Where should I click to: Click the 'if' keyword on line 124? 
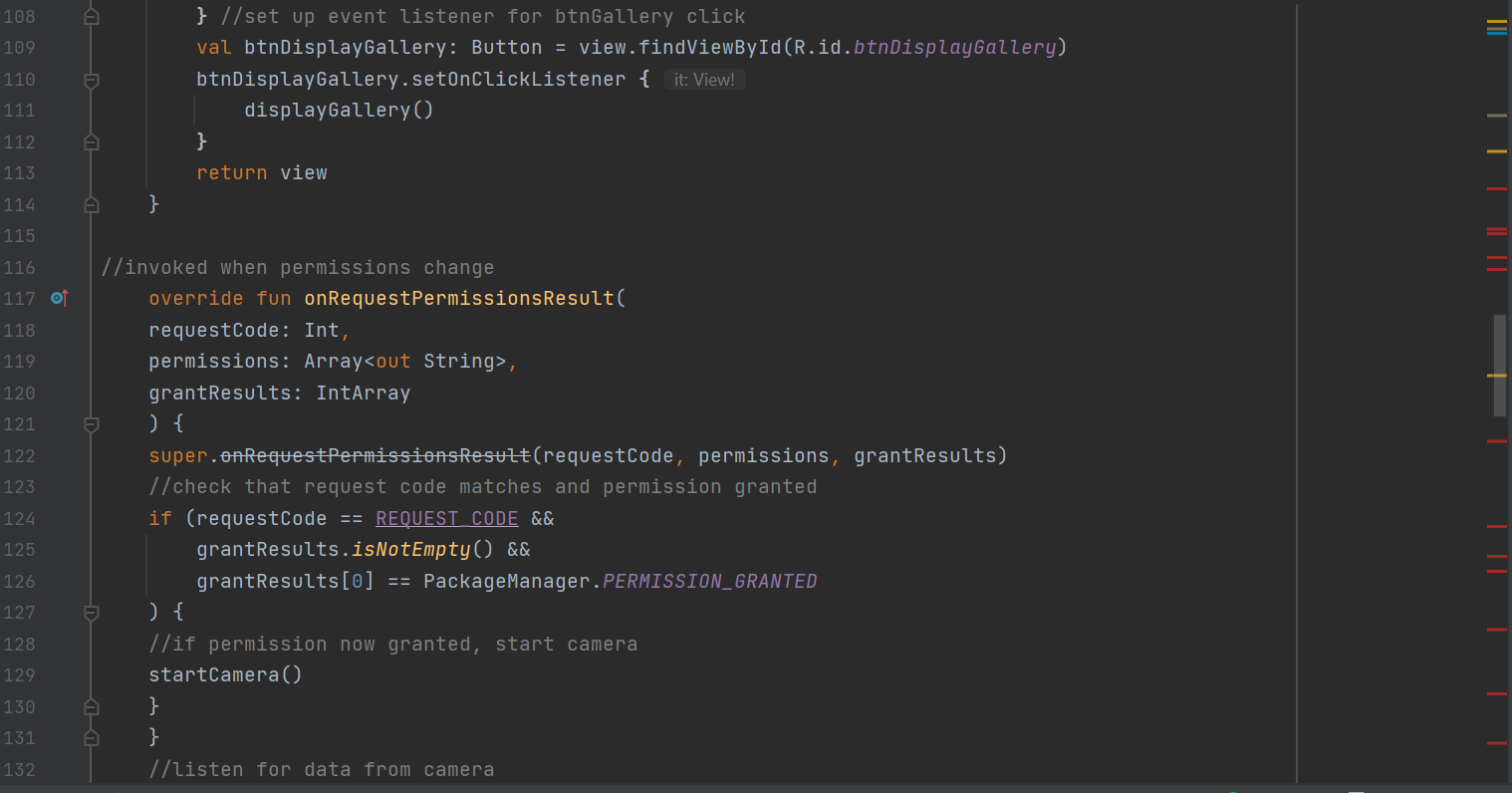pyautogui.click(x=160, y=518)
